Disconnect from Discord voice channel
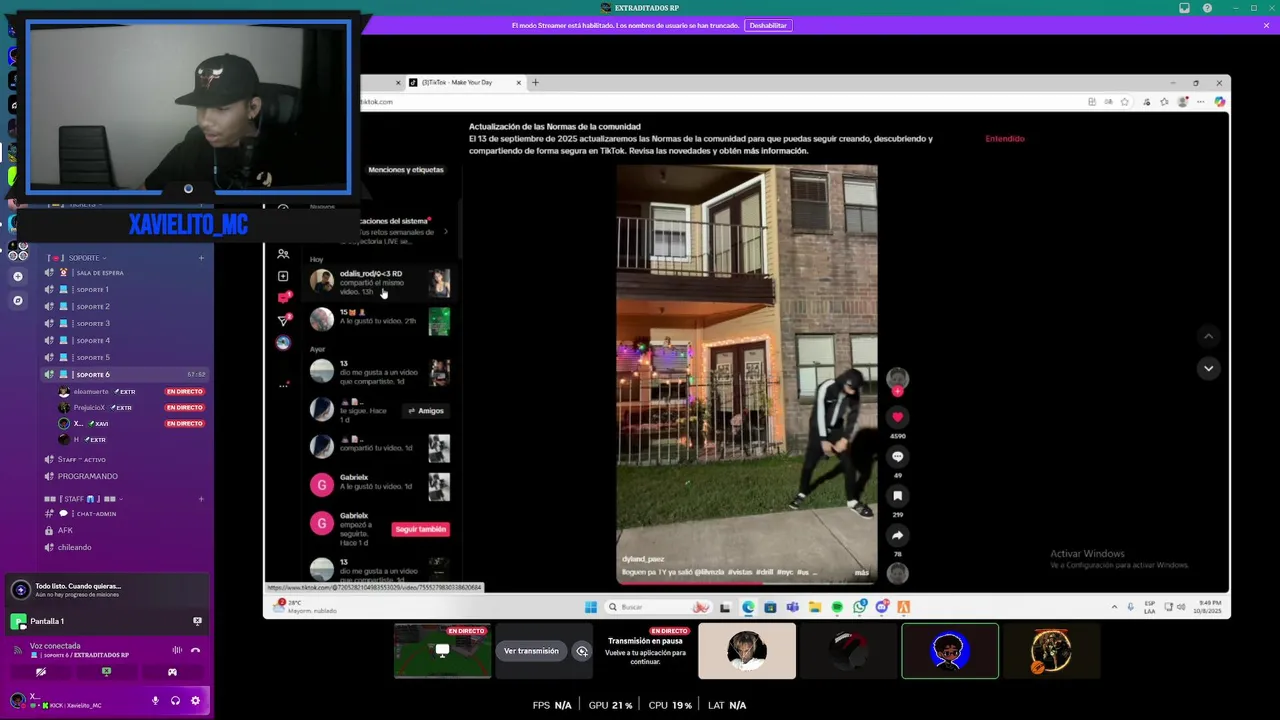The image size is (1280, 720). 195,650
